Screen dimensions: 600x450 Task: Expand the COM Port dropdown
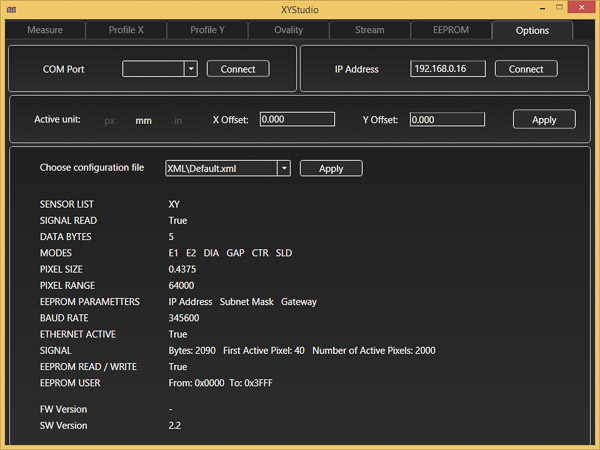tap(190, 69)
